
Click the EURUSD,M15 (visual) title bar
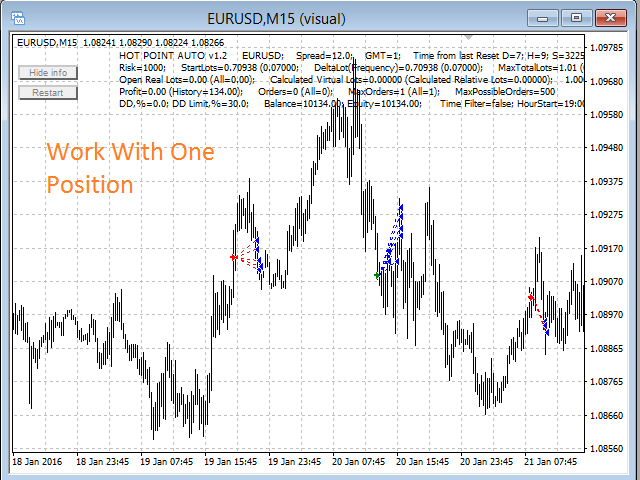[x=276, y=19]
